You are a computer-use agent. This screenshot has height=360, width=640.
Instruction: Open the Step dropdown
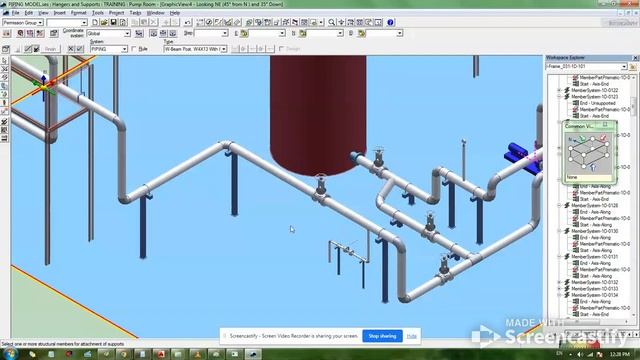click(x=224, y=33)
